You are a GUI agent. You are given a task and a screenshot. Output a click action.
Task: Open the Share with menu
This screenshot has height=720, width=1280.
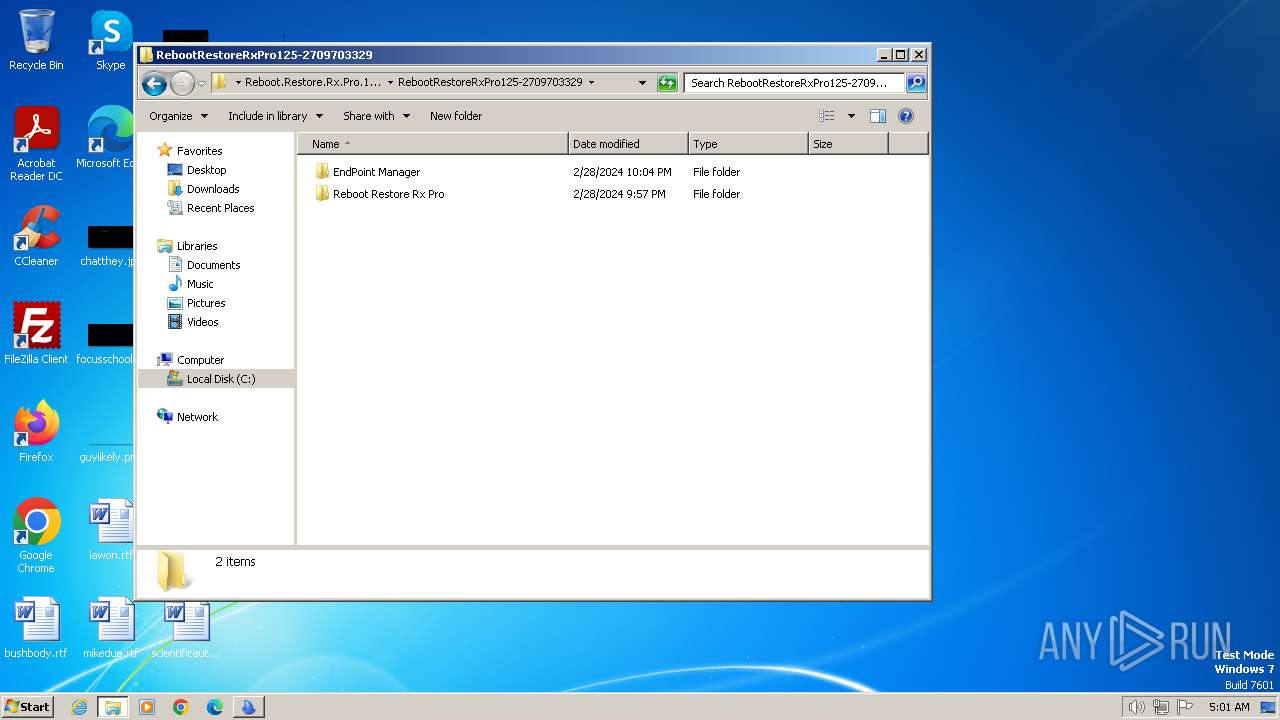[x=376, y=116]
